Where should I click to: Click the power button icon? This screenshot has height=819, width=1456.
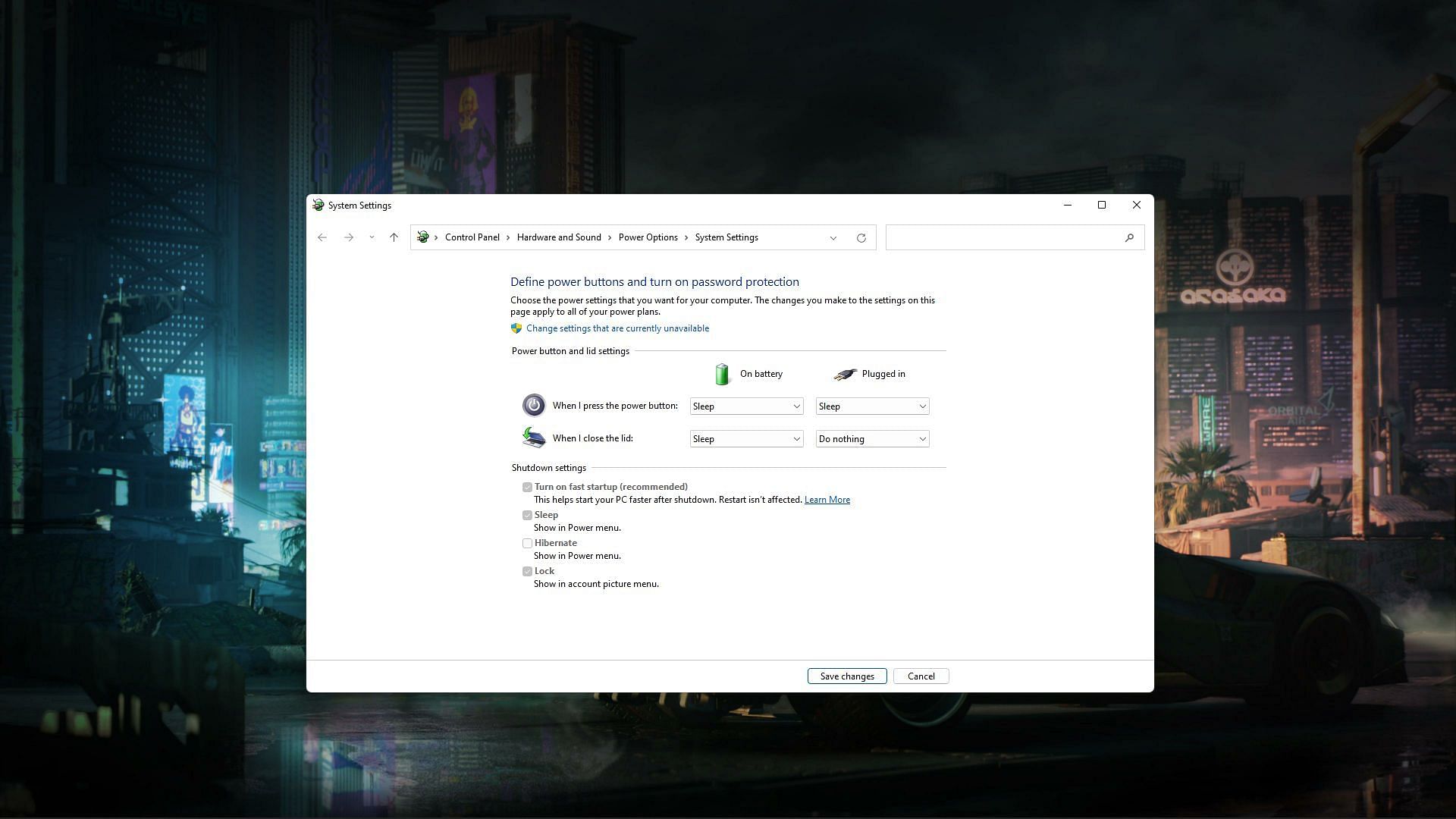tap(534, 406)
